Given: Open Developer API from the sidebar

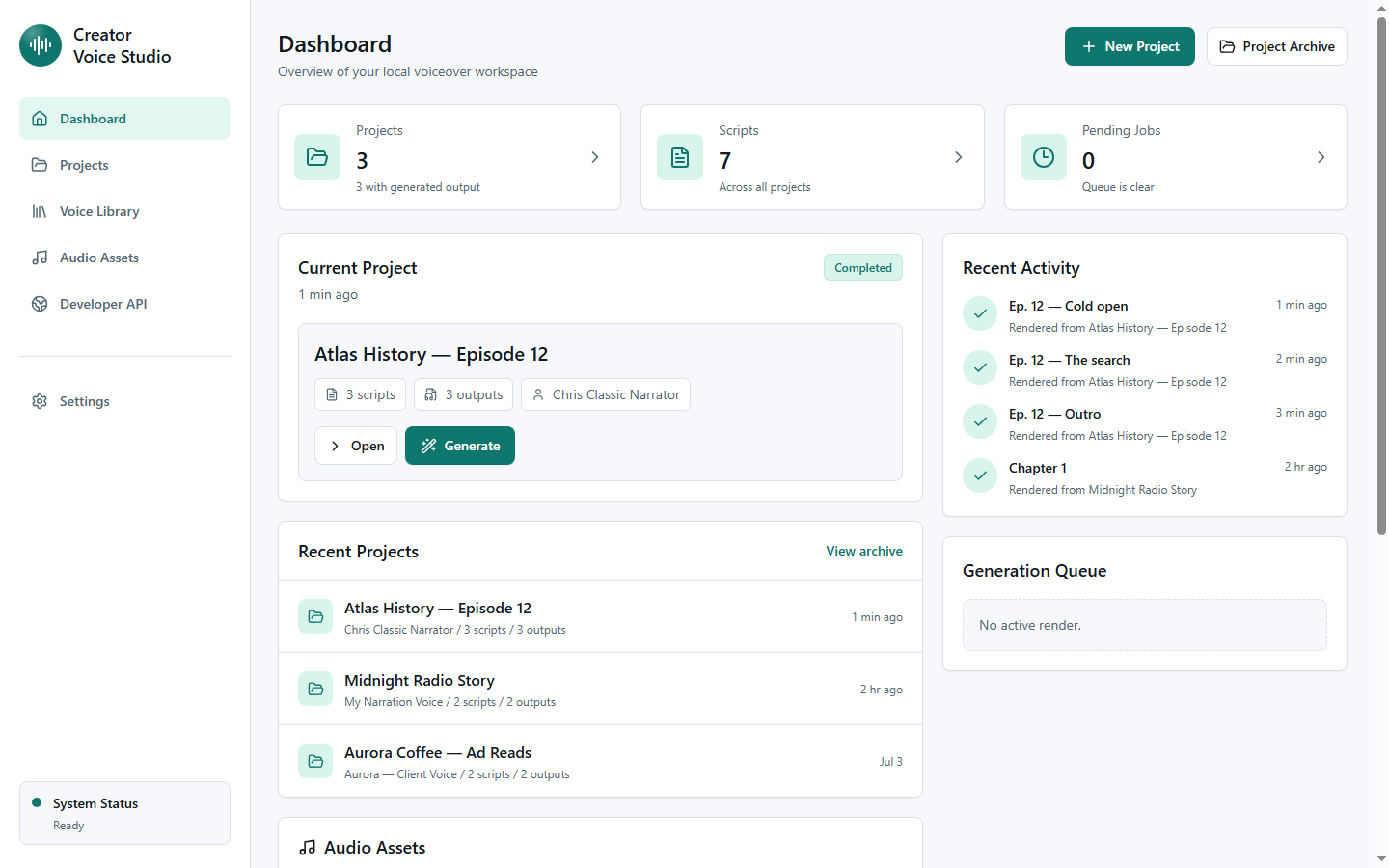Looking at the screenshot, I should [124, 304].
